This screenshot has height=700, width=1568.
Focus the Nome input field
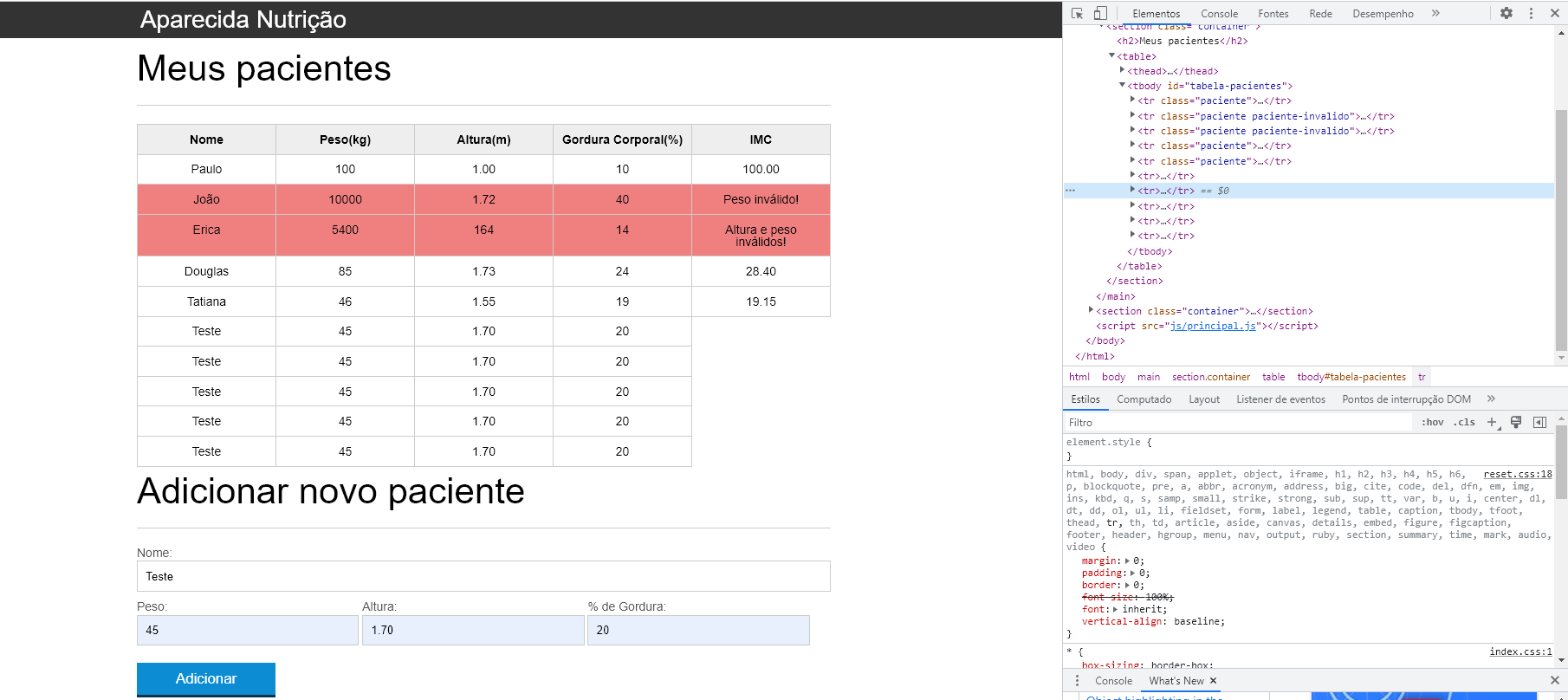point(483,576)
